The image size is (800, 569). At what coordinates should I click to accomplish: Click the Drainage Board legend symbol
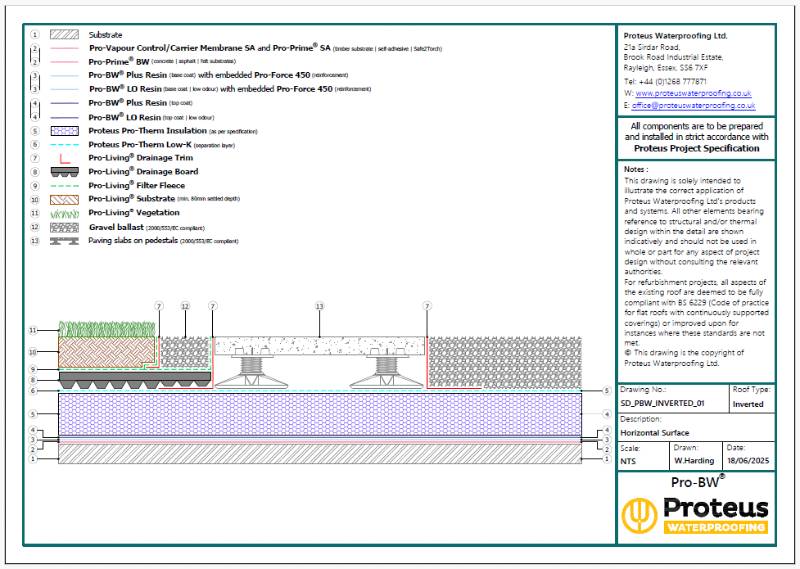pyautogui.click(x=64, y=172)
